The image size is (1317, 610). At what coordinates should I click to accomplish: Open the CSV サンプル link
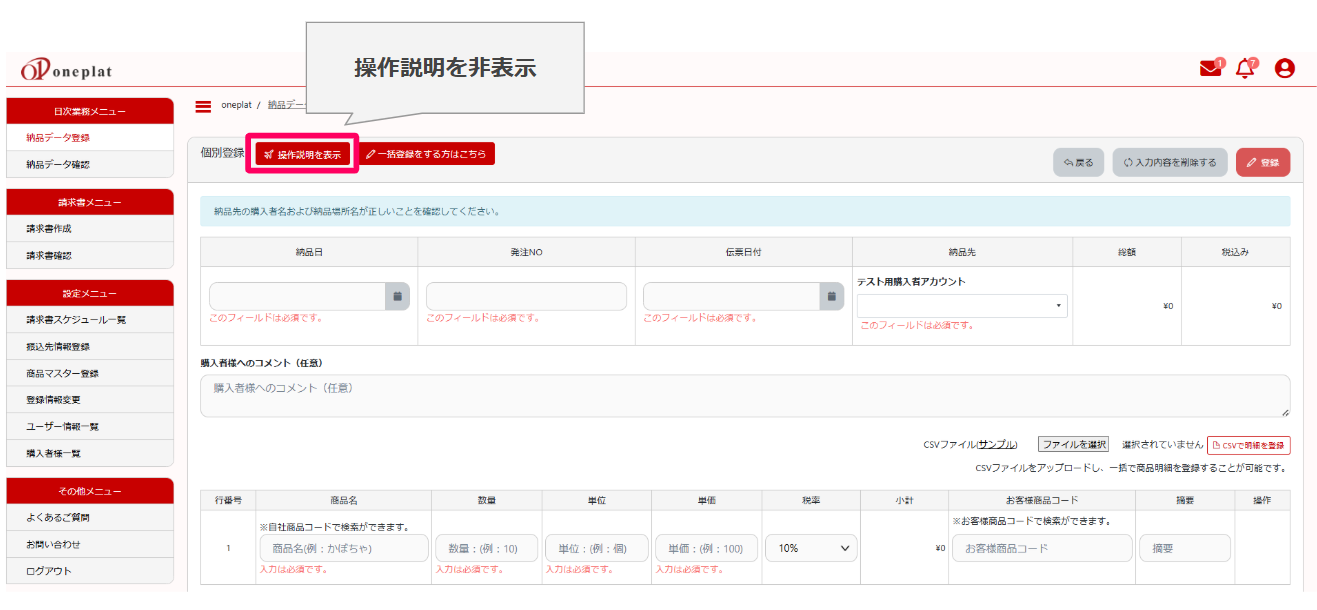(x=996, y=445)
